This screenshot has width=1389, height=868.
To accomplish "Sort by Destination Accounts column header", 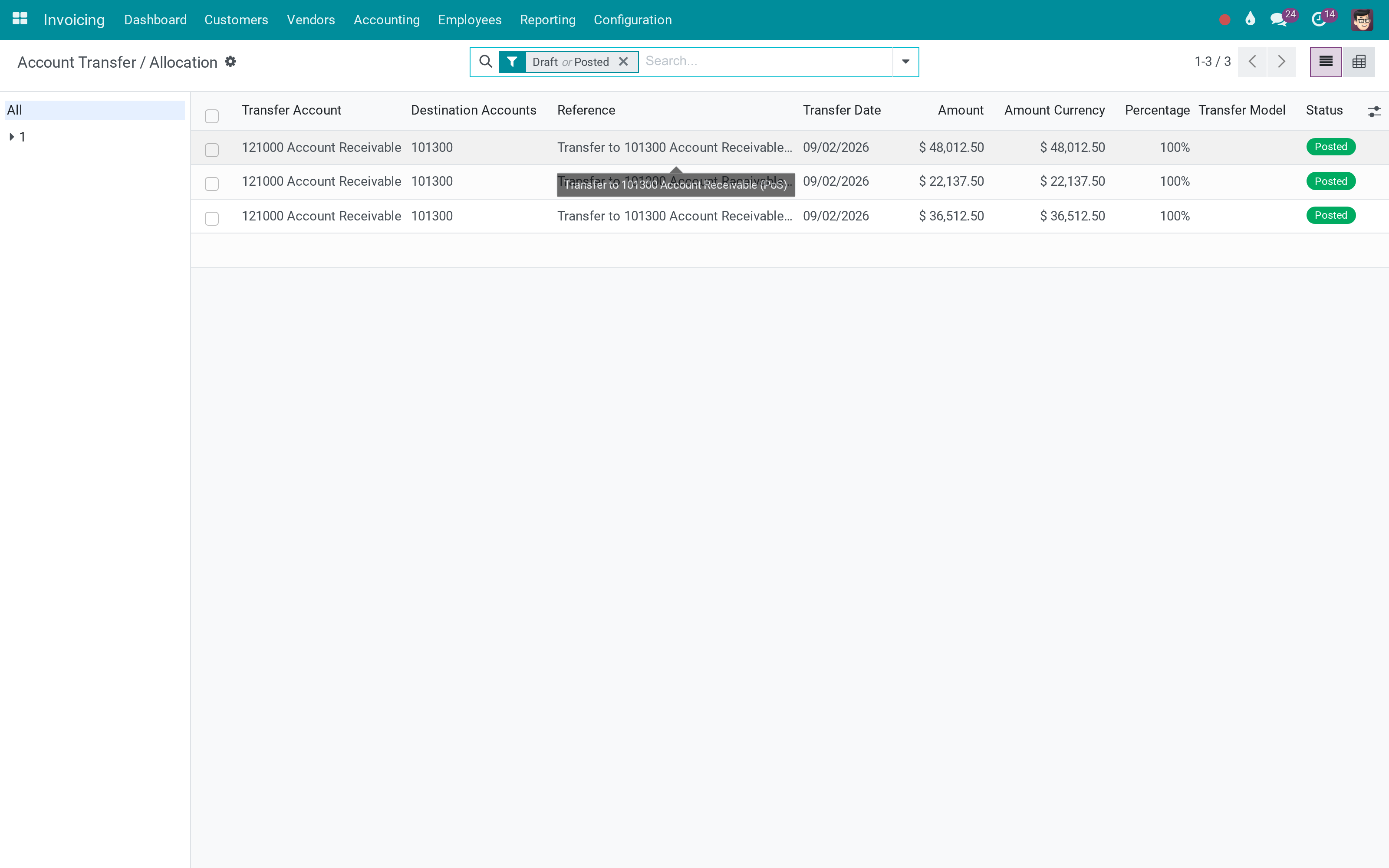I will (x=474, y=110).
